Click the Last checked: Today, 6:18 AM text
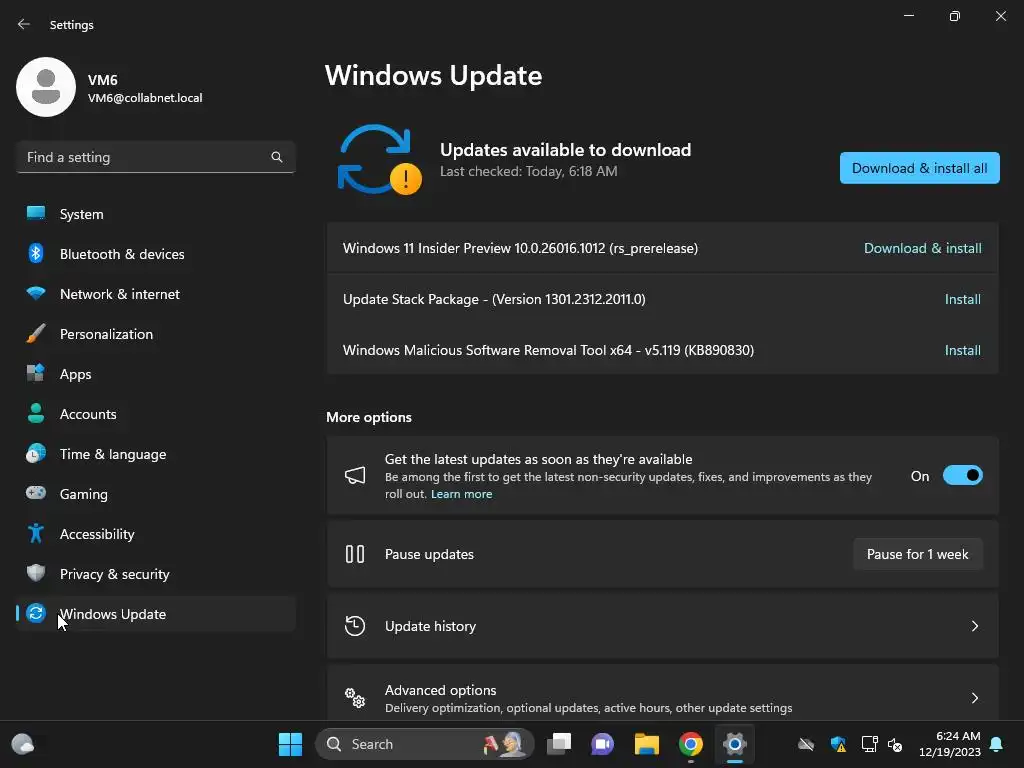Image resolution: width=1024 pixels, height=768 pixels. coord(528,171)
